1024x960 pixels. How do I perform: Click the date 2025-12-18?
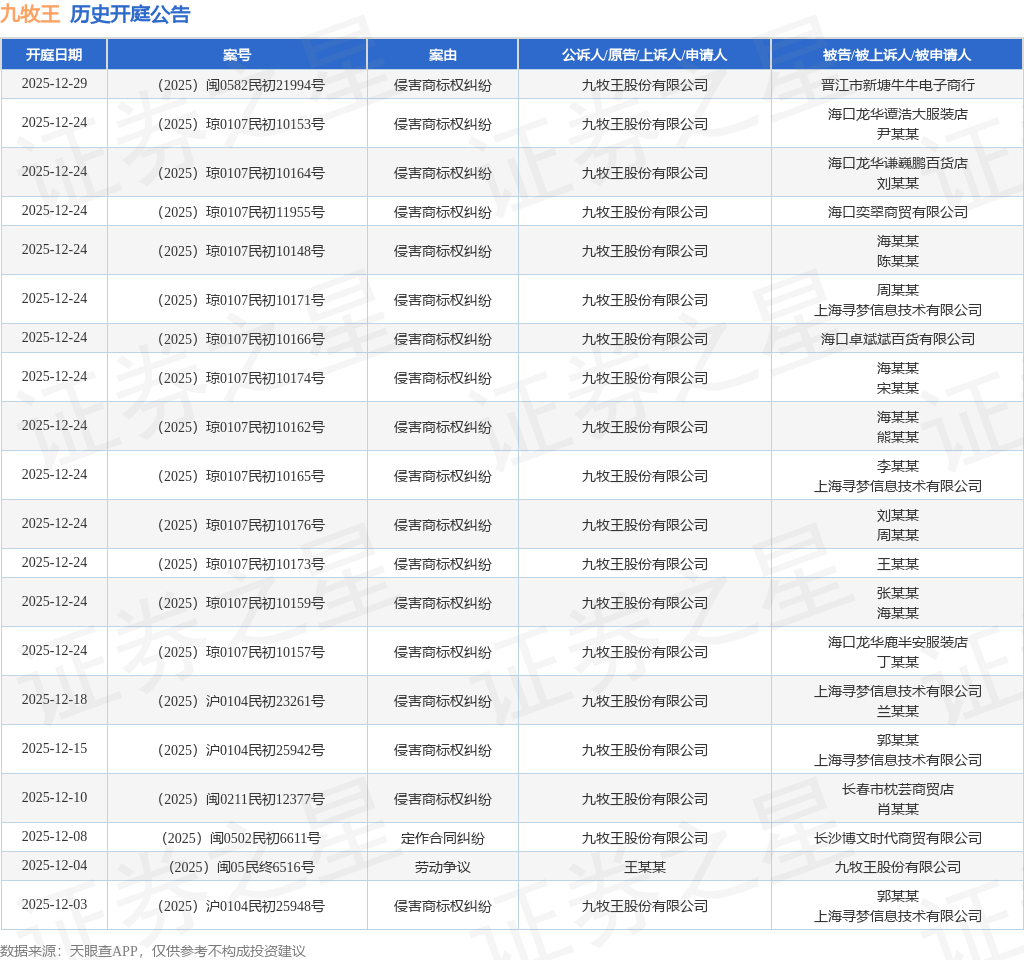tap(54, 699)
